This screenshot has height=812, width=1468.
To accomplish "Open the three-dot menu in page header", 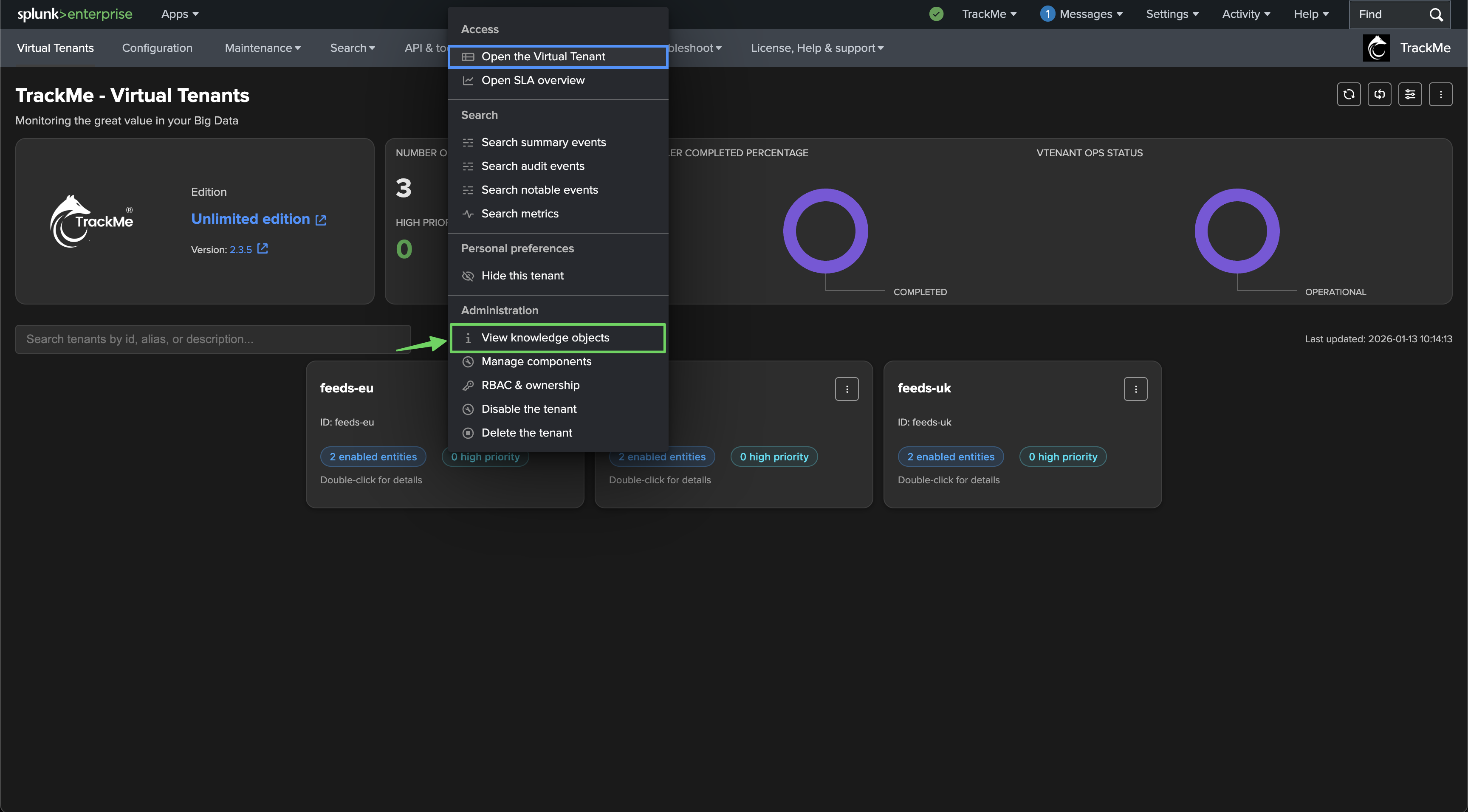I will click(1441, 95).
